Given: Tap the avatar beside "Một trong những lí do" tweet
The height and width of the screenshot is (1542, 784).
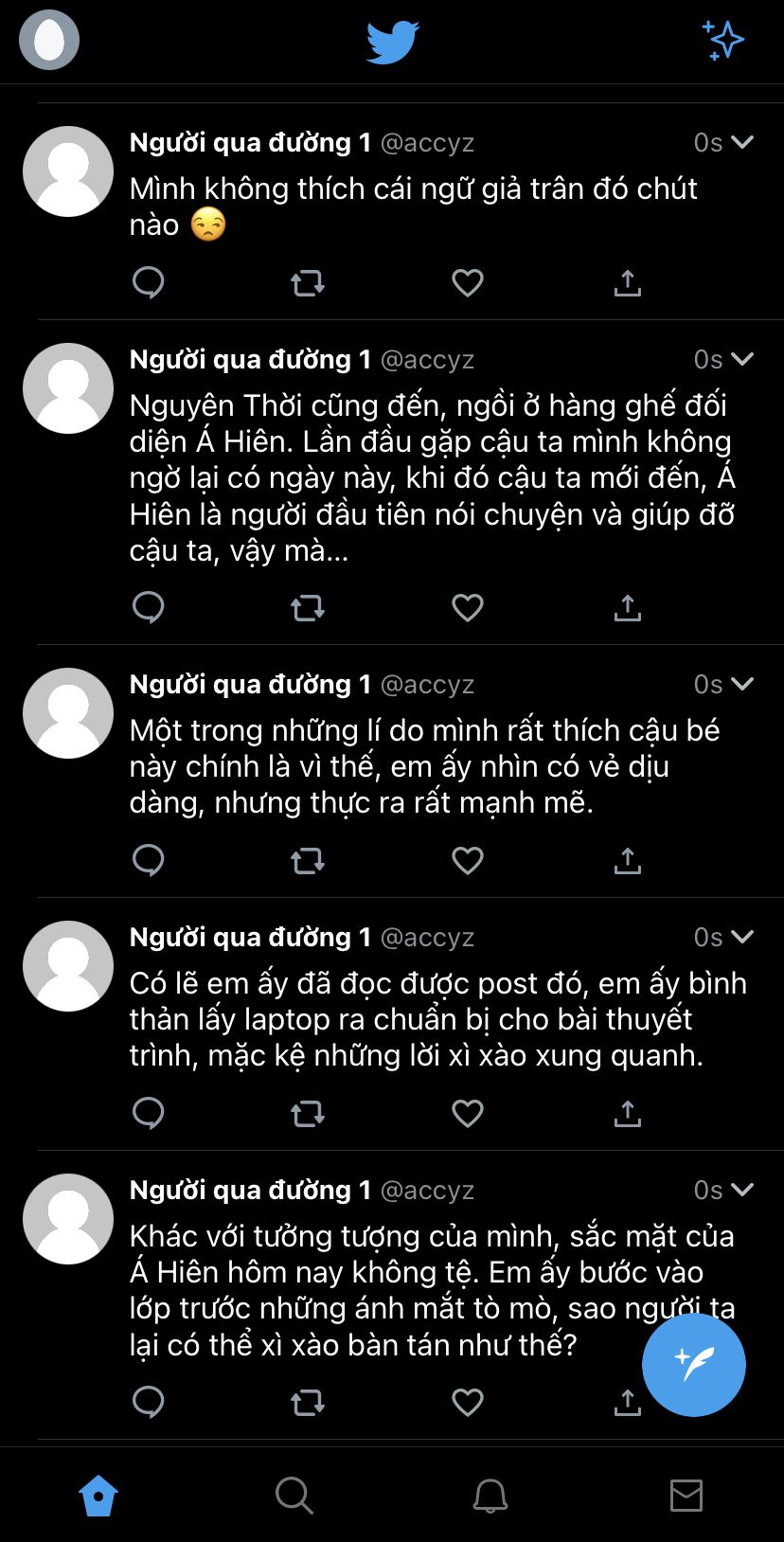Looking at the screenshot, I should (x=68, y=713).
